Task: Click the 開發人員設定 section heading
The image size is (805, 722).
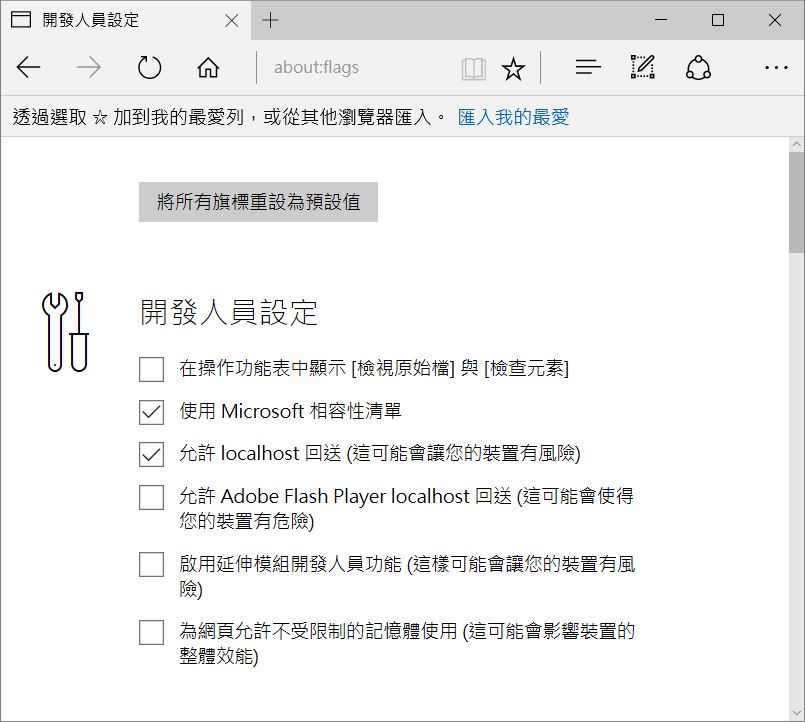Action: 229,312
